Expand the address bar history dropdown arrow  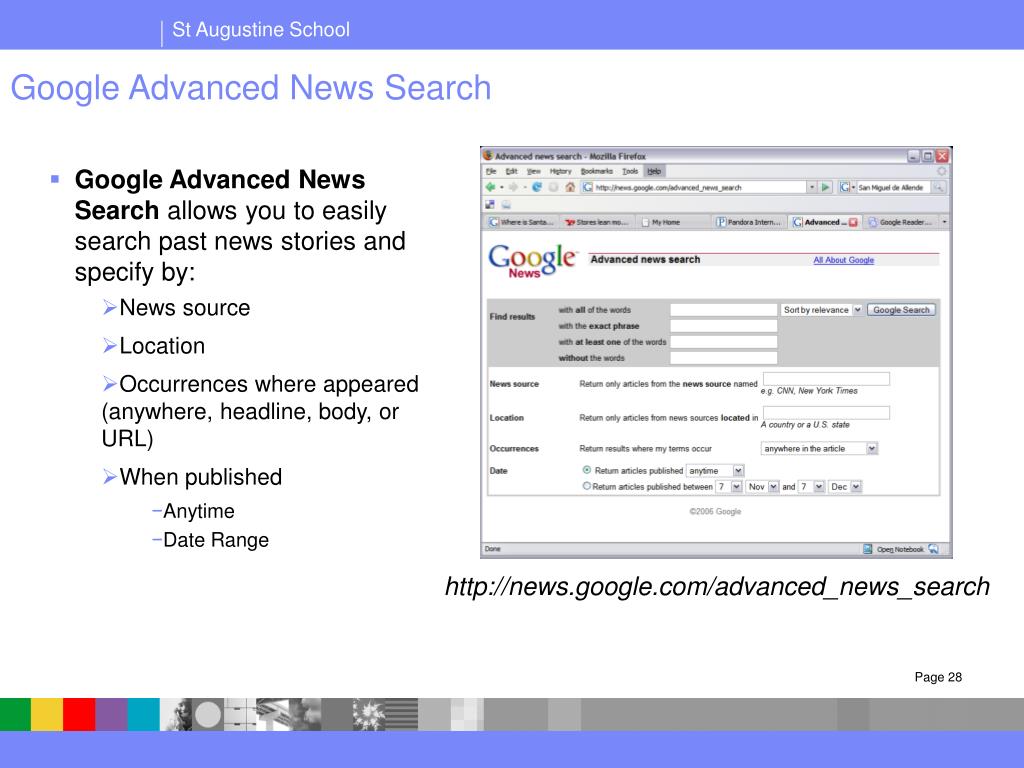click(x=812, y=187)
